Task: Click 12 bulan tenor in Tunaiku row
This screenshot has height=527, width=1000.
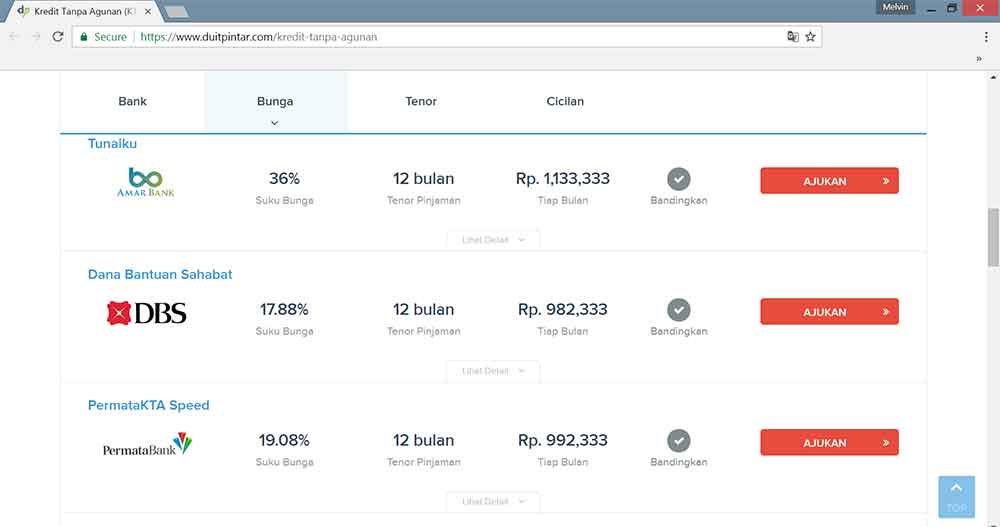Action: [423, 179]
